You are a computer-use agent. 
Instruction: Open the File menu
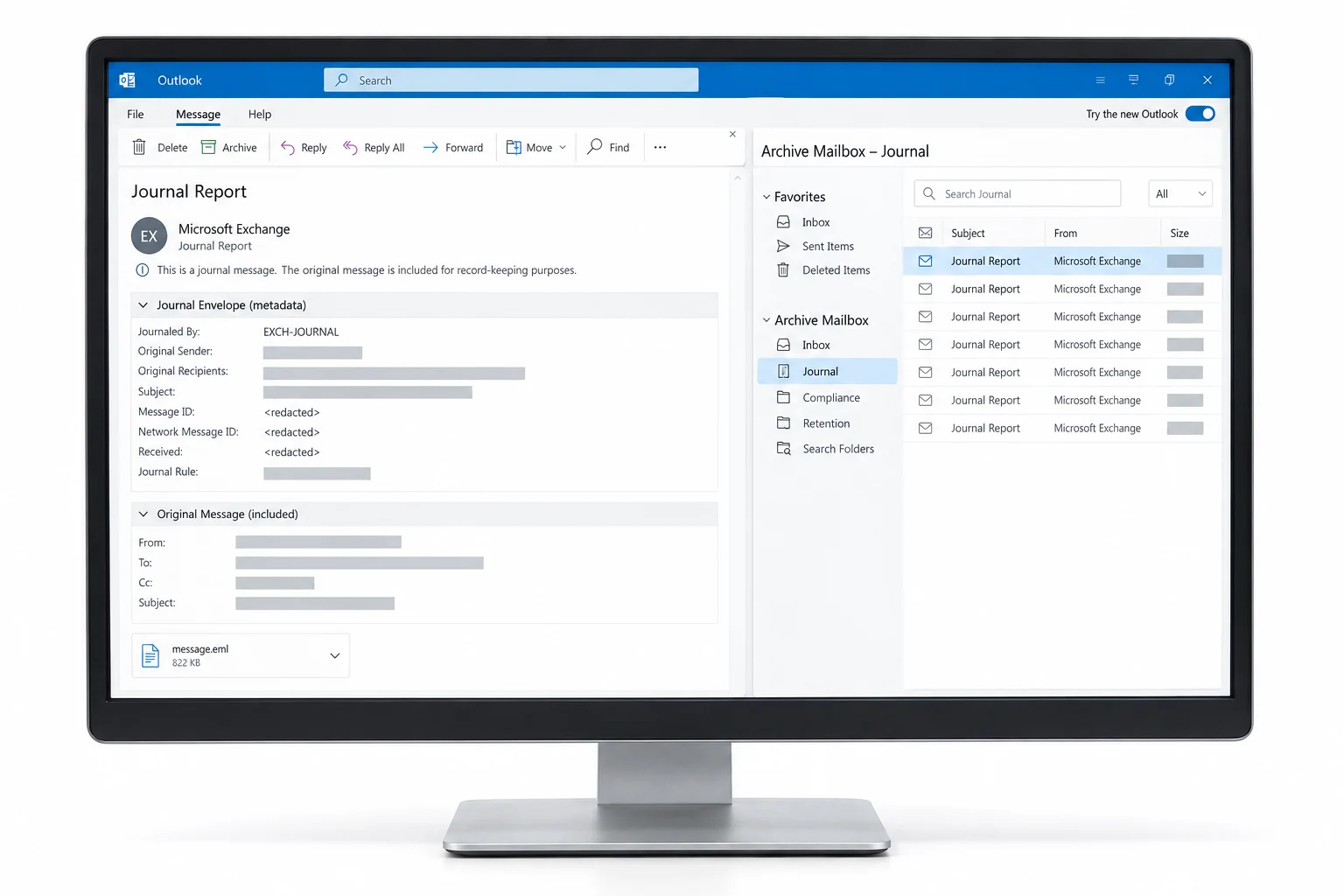(135, 114)
